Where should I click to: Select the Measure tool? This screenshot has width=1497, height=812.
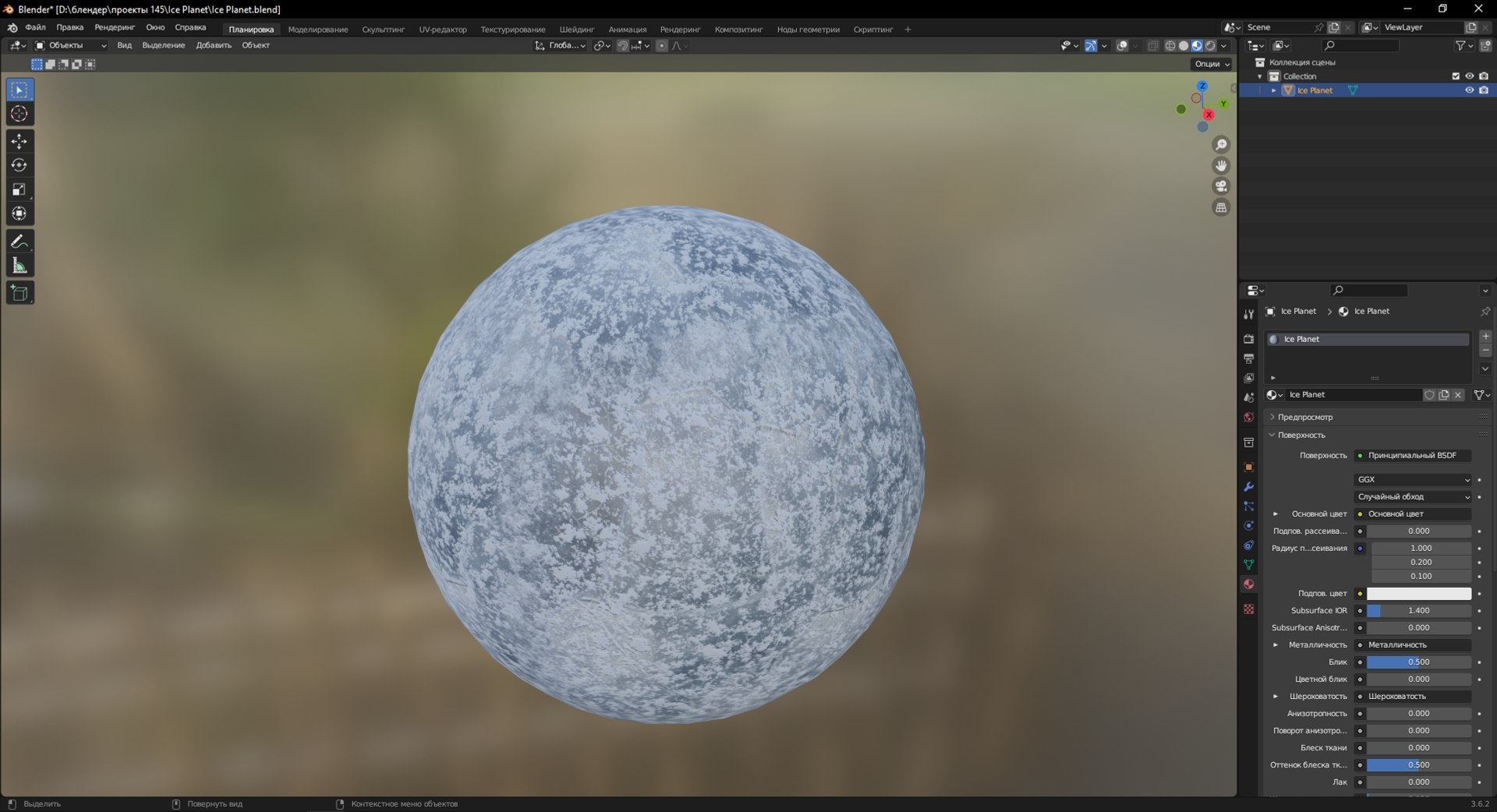[x=19, y=266]
